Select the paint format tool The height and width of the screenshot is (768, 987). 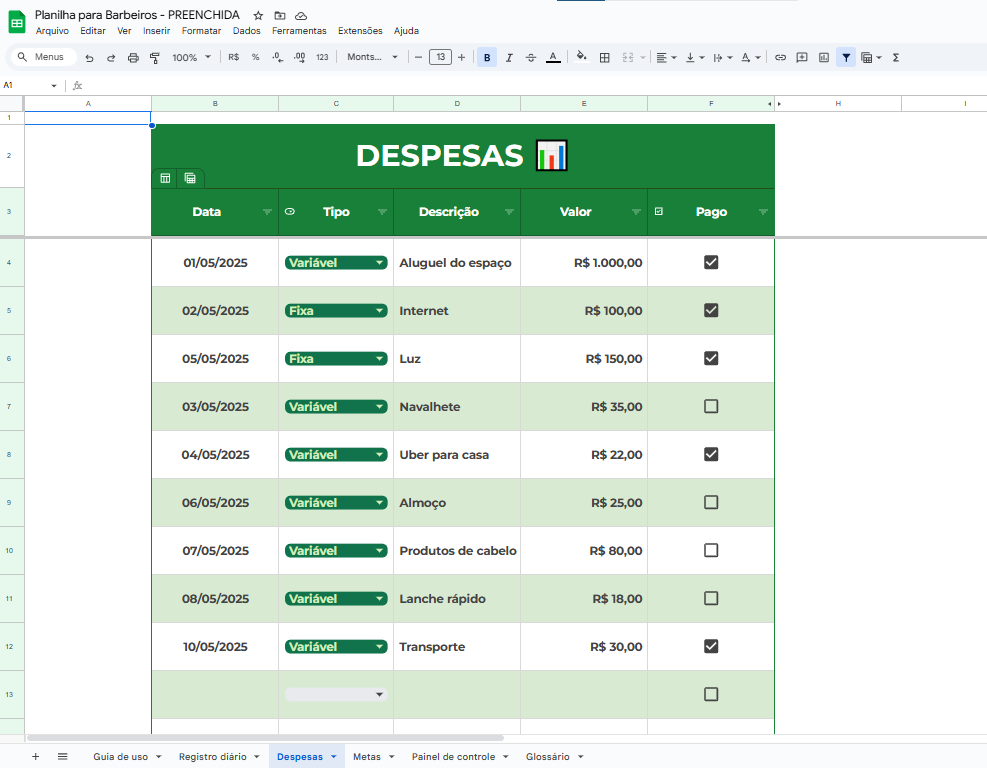(155, 57)
